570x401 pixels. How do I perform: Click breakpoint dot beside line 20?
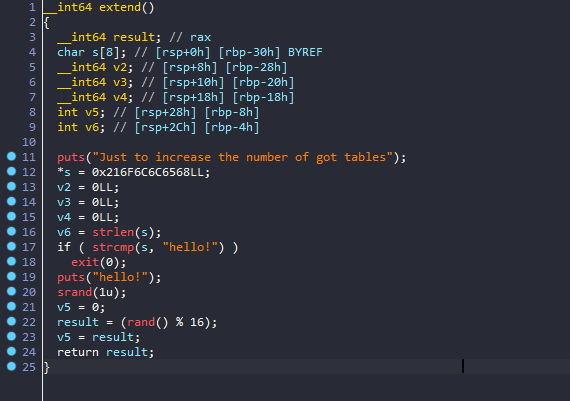(x=12, y=291)
